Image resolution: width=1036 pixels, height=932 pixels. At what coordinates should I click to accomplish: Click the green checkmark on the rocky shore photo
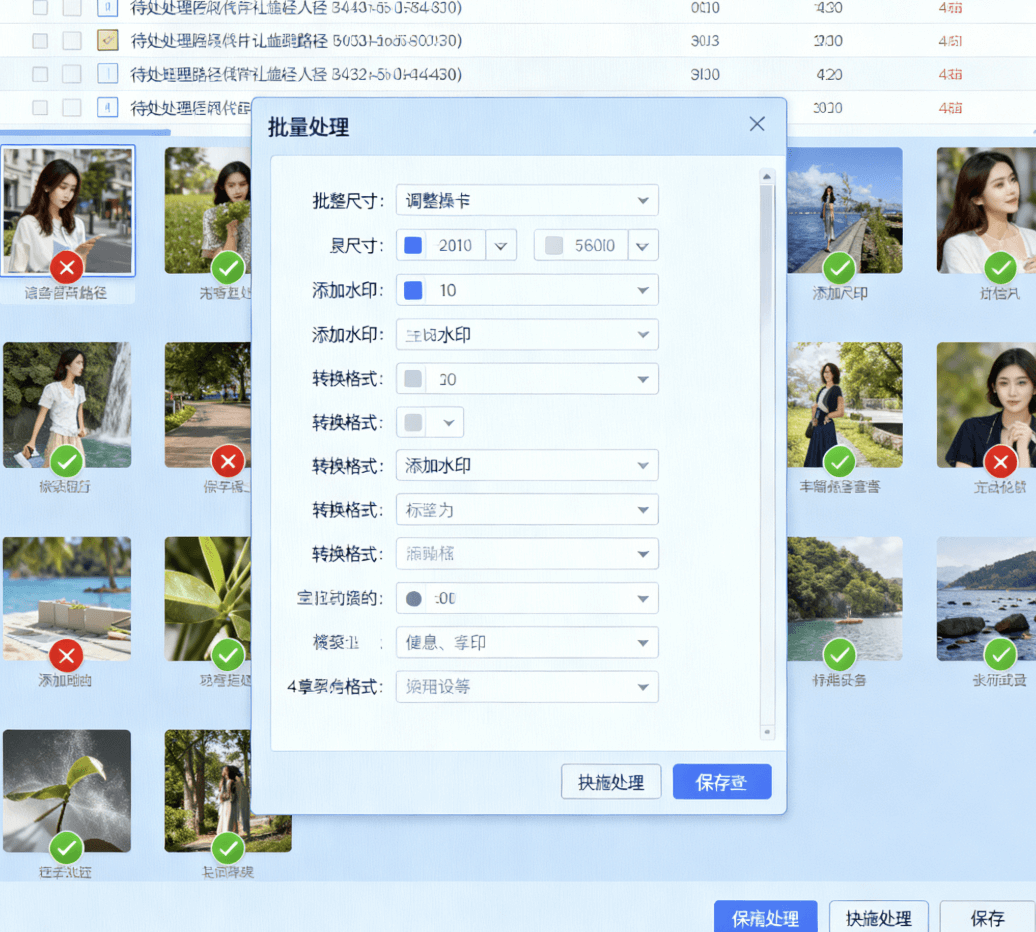pos(1000,656)
